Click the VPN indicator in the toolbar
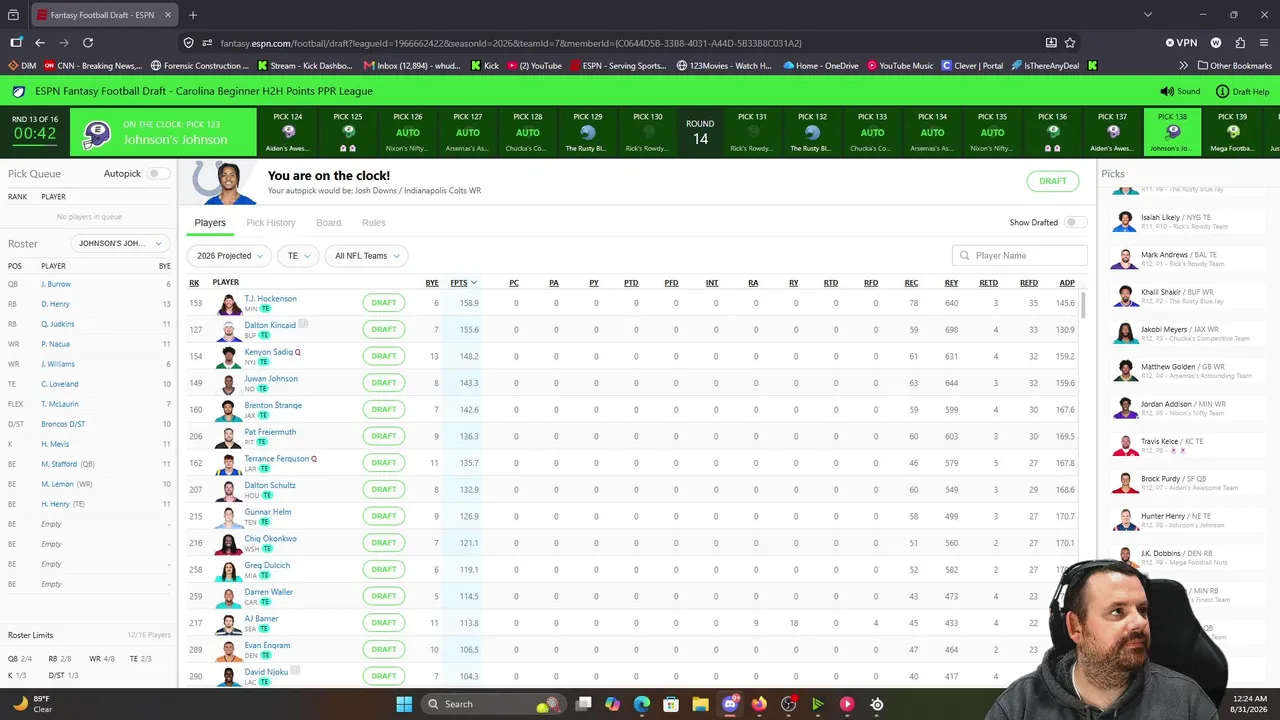 point(1181,43)
